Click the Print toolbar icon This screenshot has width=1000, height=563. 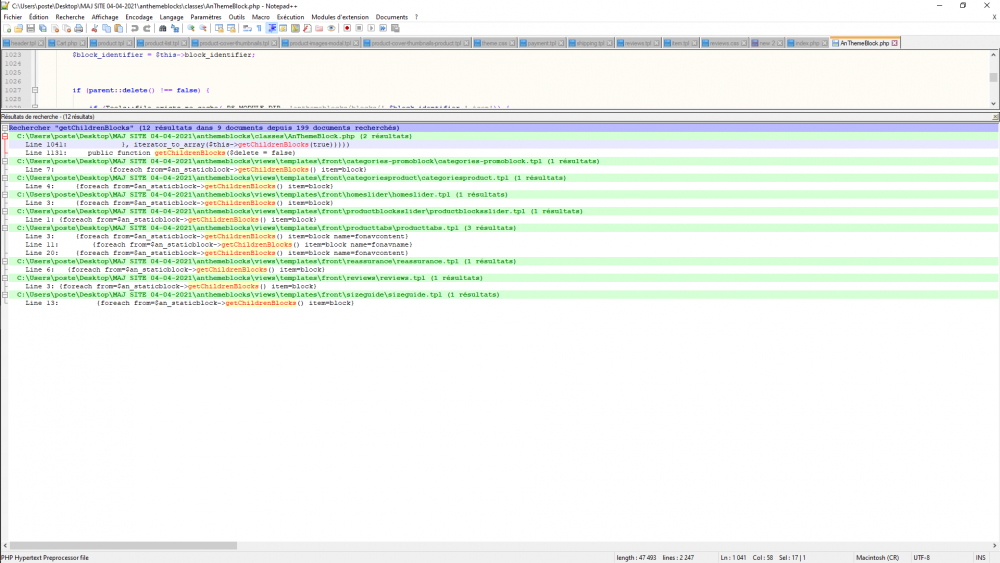78,28
